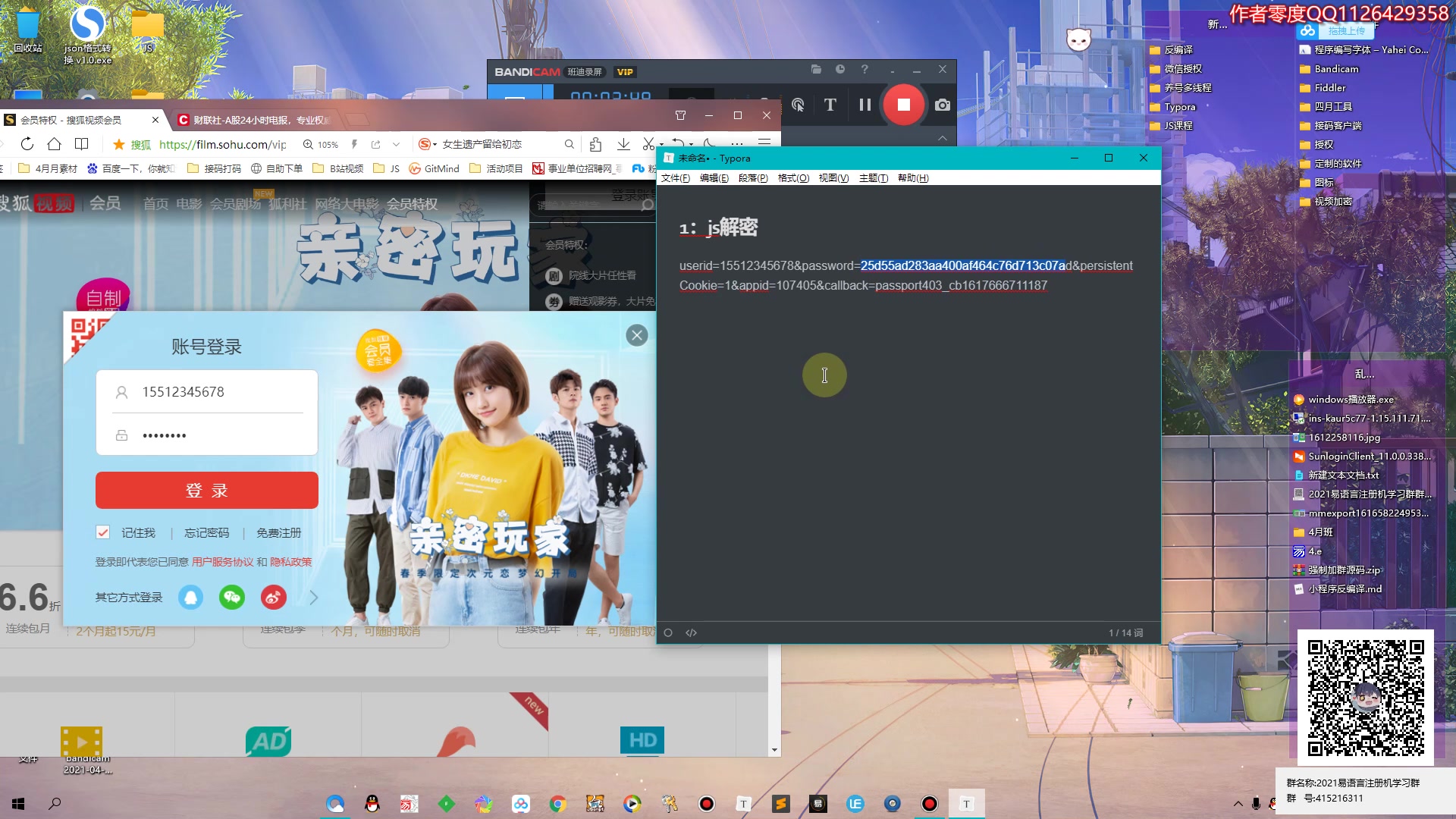Screen dimensions: 1456x819
Task: Open the Typora 文件(F) menu
Action: (x=675, y=178)
